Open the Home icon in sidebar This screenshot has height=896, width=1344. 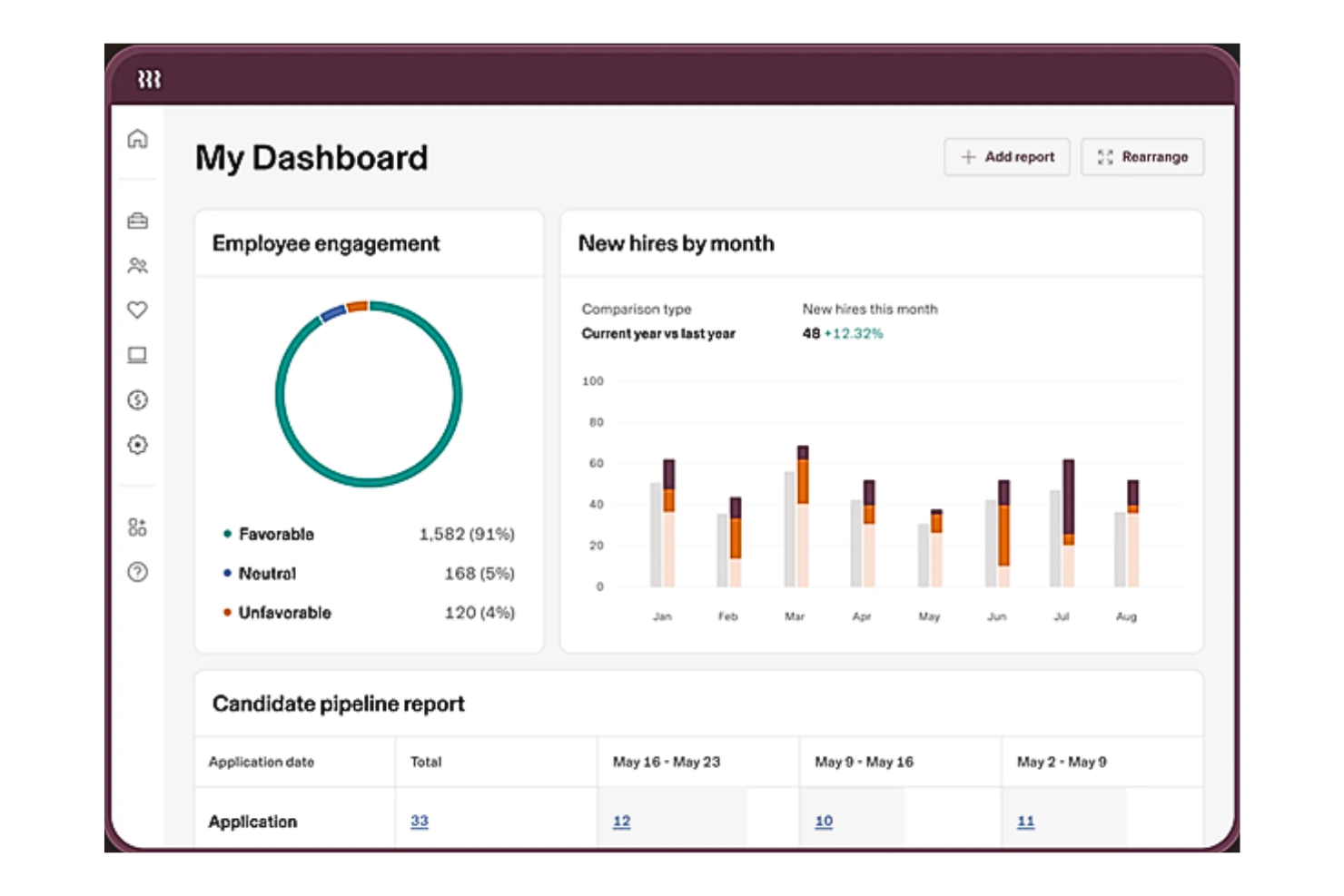pos(137,139)
